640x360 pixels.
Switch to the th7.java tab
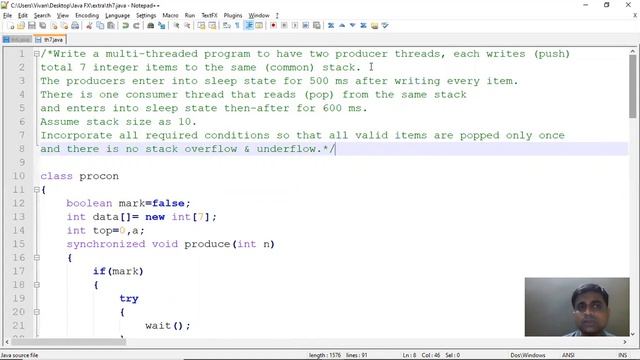point(50,40)
